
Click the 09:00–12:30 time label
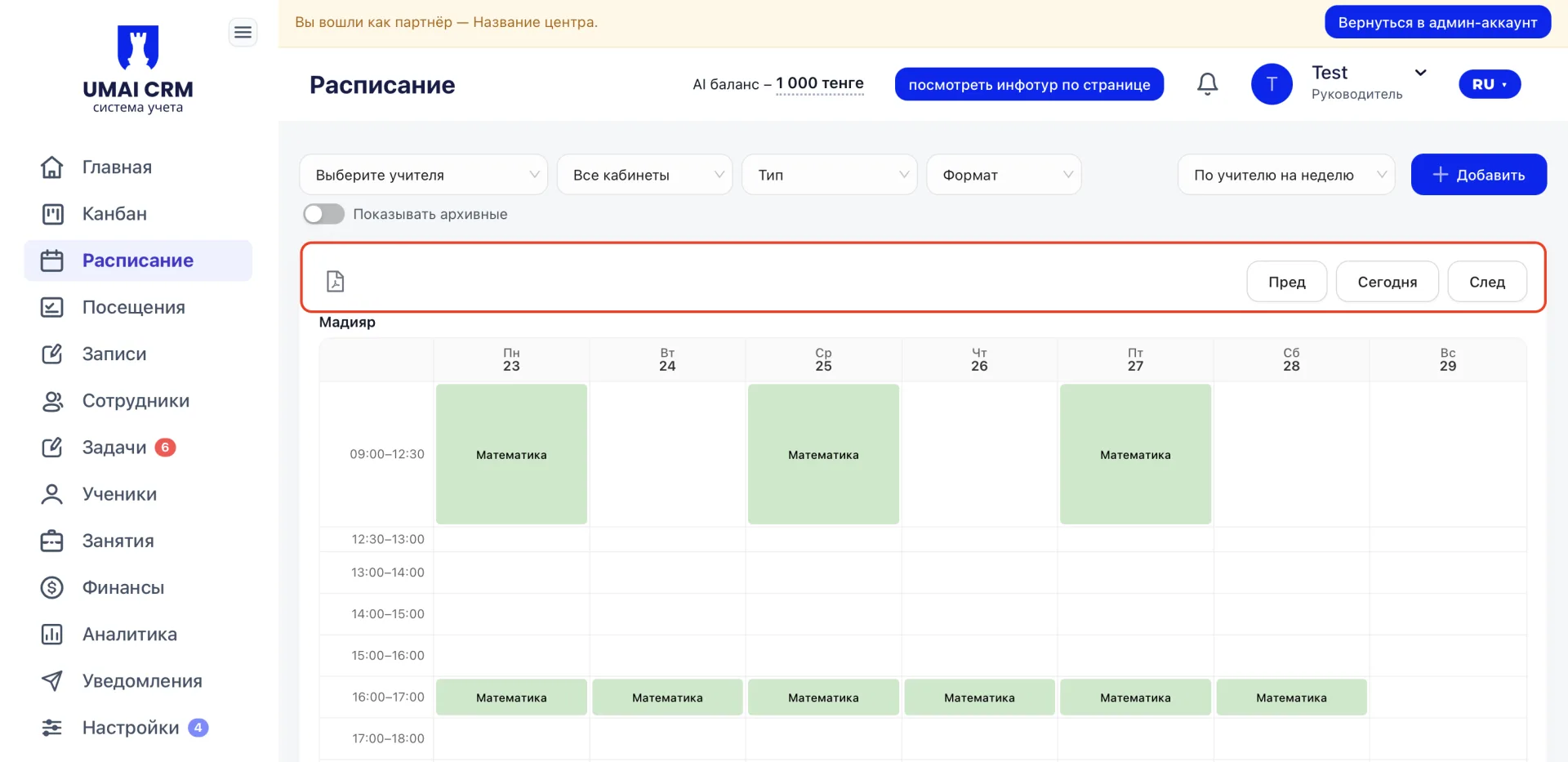[x=387, y=454]
